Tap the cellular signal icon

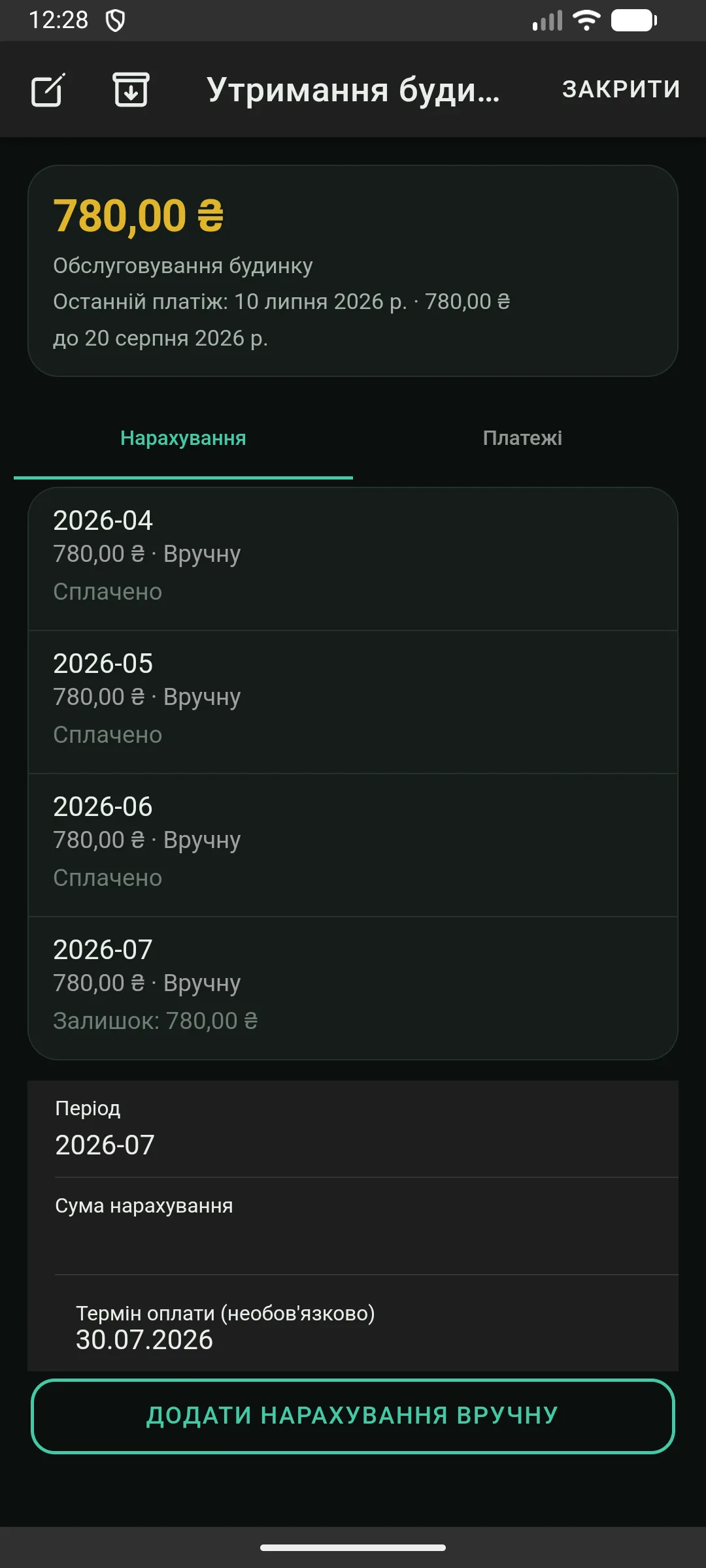548,20
